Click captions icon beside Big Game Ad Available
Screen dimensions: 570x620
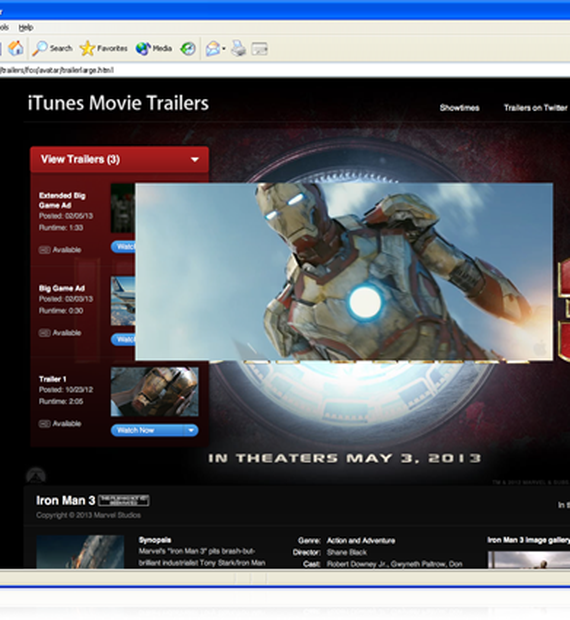click(44, 333)
